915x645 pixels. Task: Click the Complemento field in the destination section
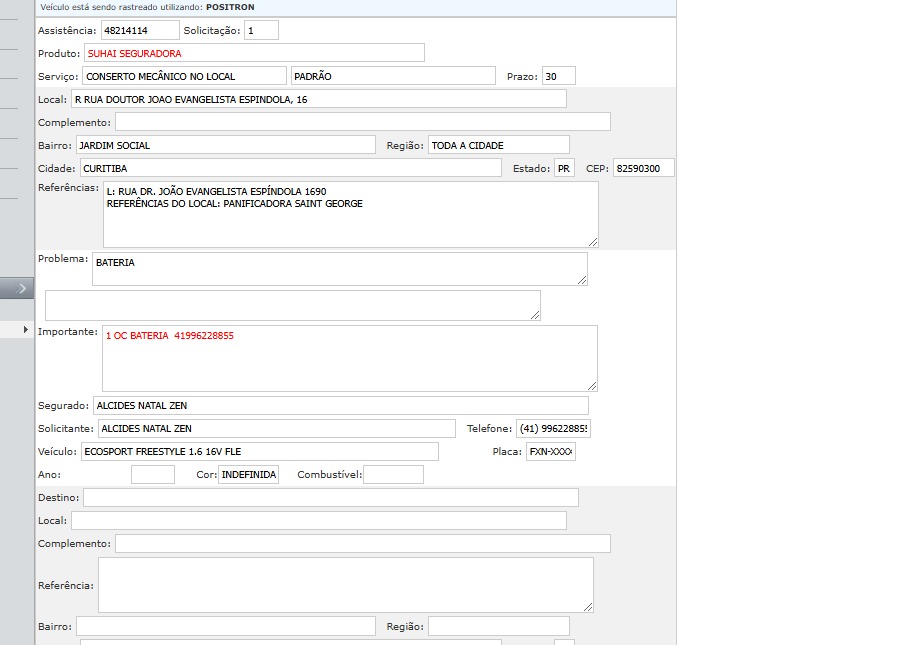[362, 543]
